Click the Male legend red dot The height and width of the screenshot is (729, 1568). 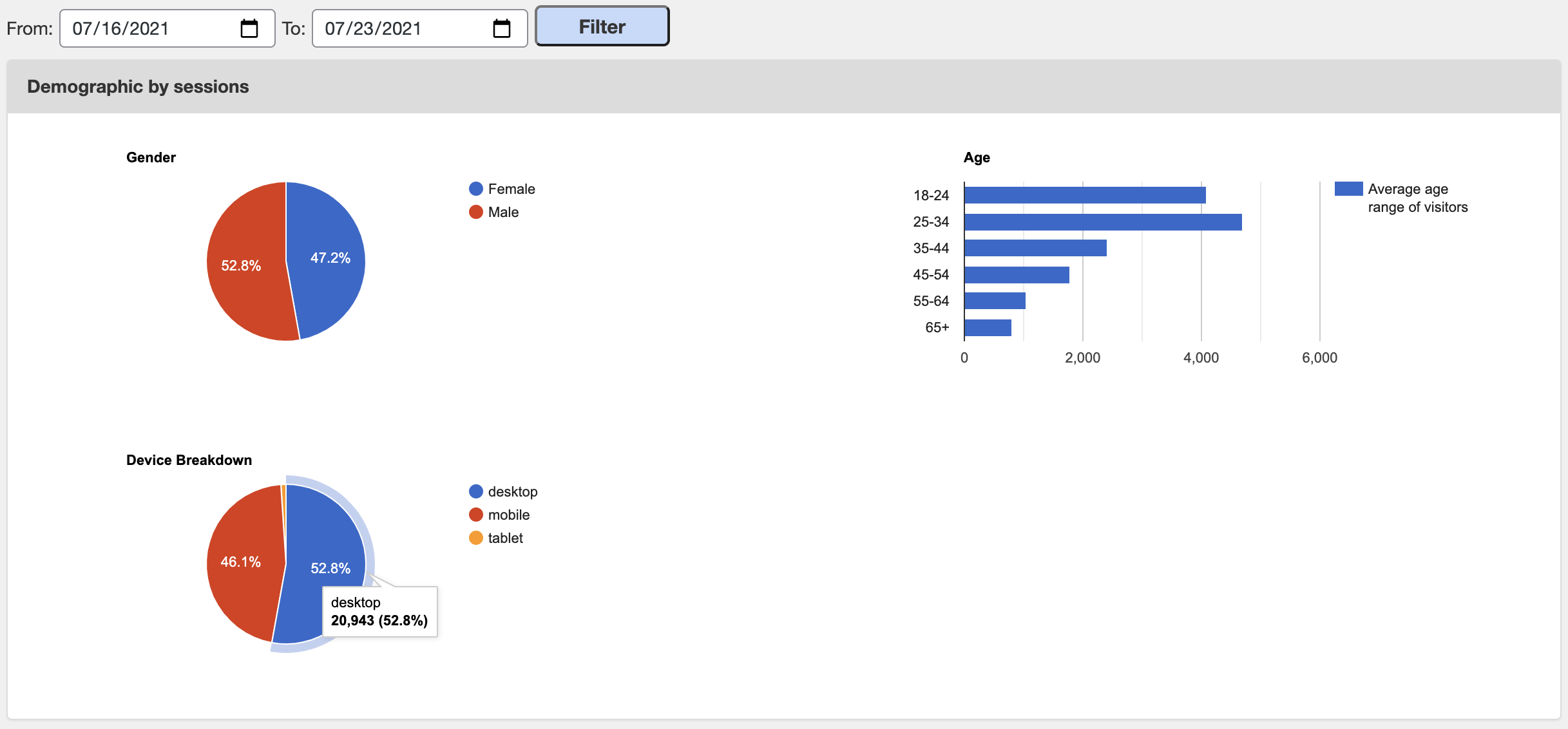click(475, 212)
